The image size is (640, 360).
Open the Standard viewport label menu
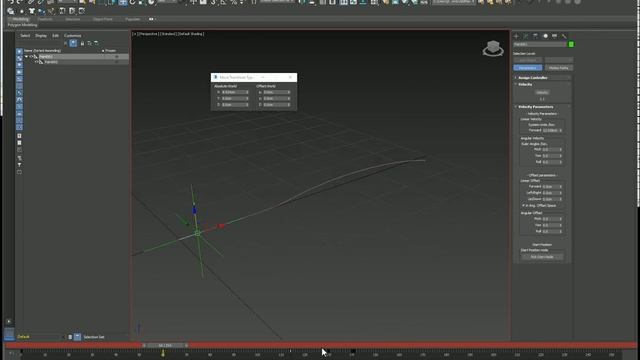(x=168, y=34)
